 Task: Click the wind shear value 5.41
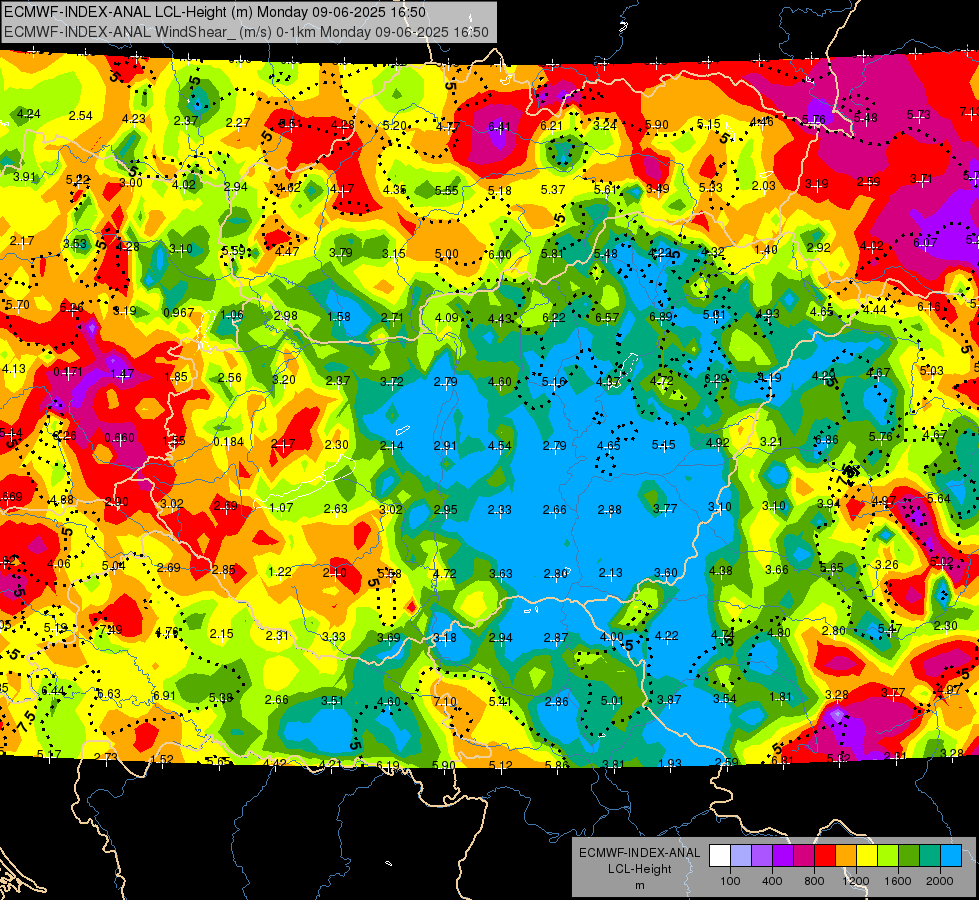[x=500, y=702]
